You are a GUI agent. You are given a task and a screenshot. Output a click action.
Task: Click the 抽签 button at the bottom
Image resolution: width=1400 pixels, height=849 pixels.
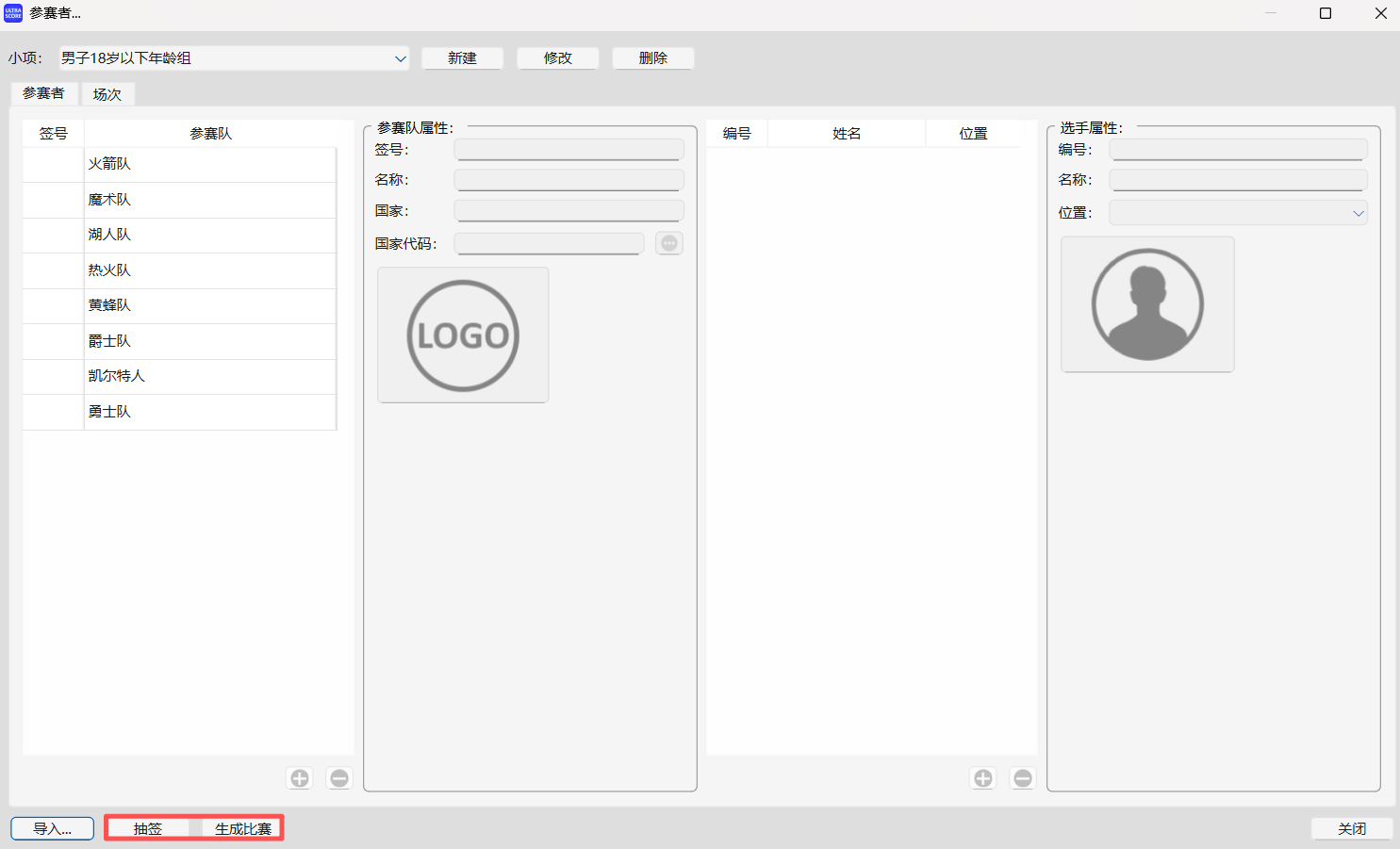point(149,827)
